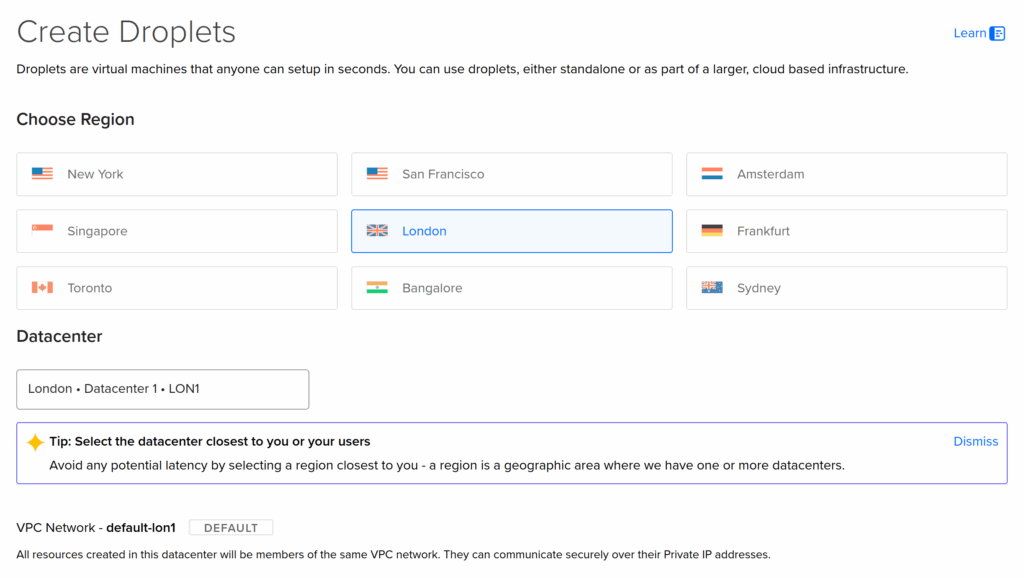The width and height of the screenshot is (1024, 578).
Task: Click the Learn document icon
Action: [997, 33]
